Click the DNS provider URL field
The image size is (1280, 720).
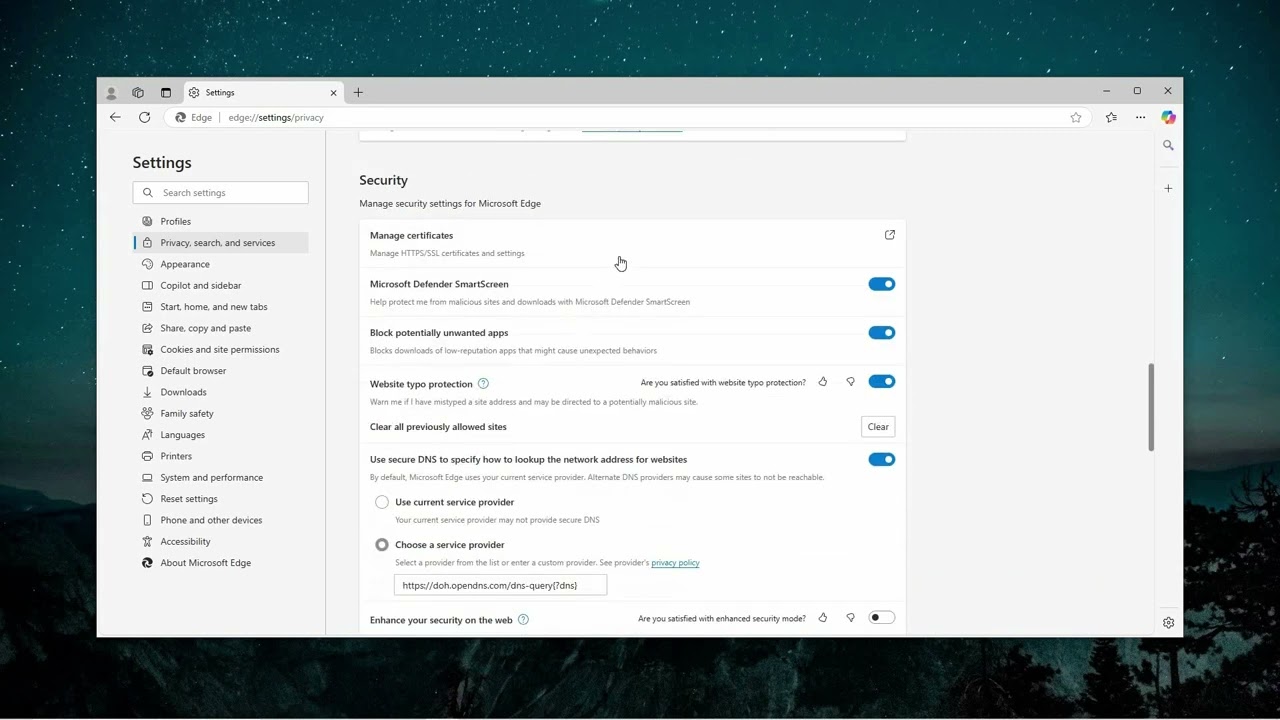pos(500,585)
